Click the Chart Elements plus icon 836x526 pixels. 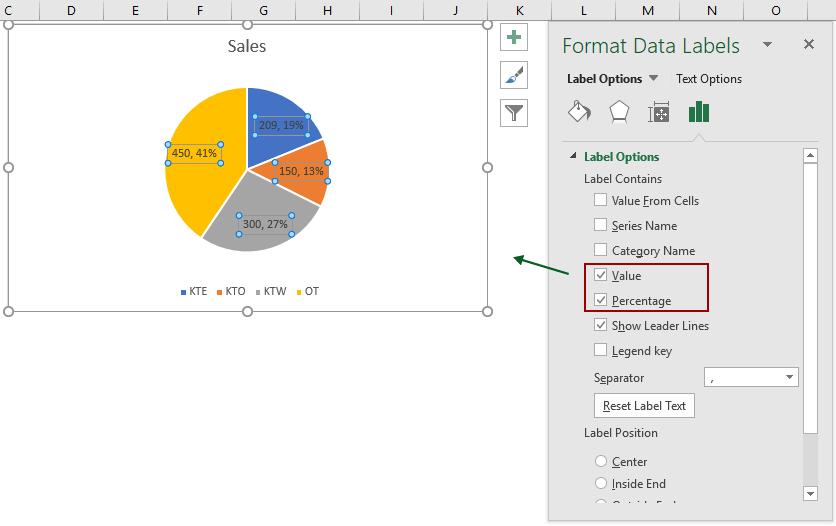tap(514, 38)
